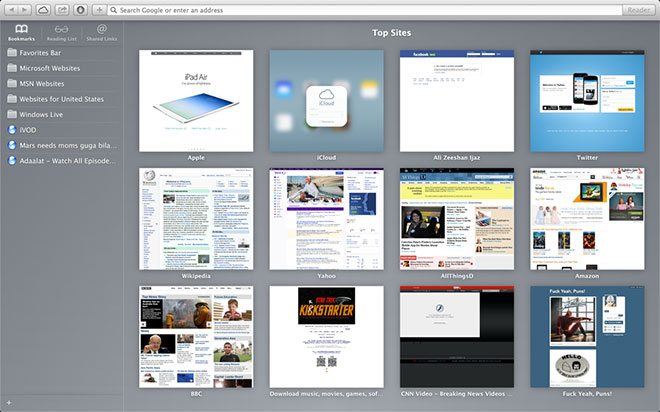Screen dimensions: 660x412
Task: Switch to the Shared Links tab
Action: [101, 32]
